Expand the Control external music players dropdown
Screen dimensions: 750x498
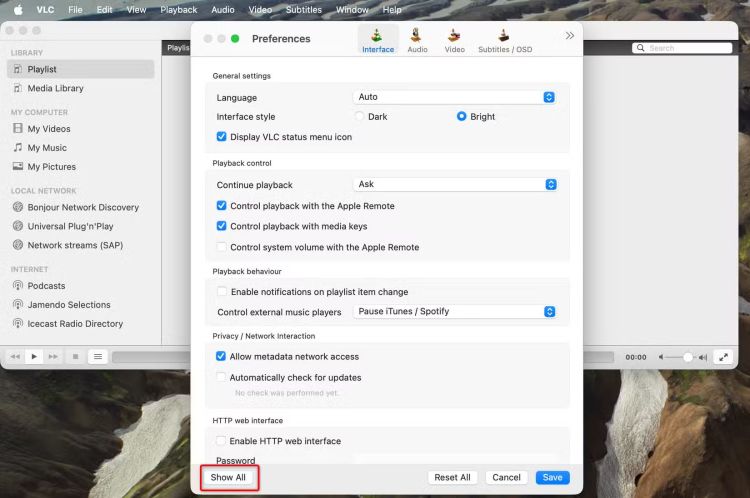point(455,311)
